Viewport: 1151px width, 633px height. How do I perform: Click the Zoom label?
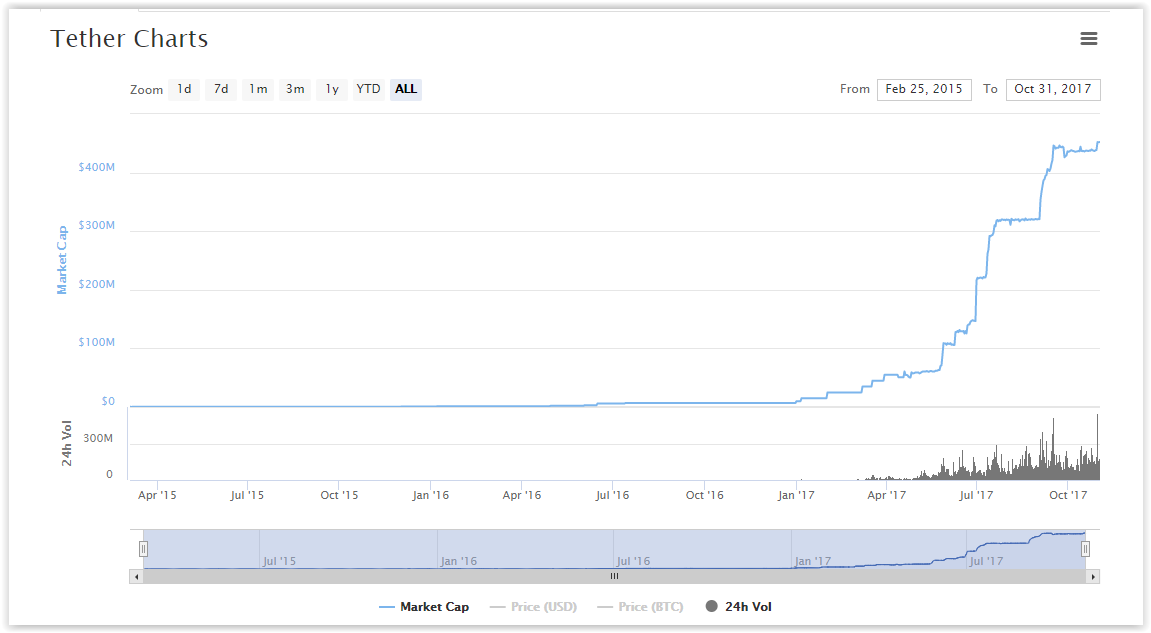click(146, 90)
